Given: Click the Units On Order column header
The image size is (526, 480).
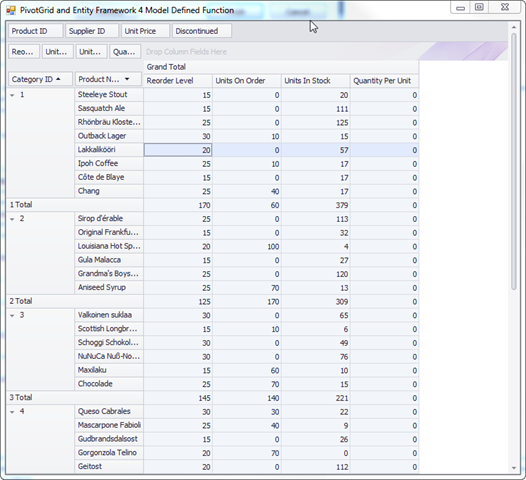Looking at the screenshot, I should [247, 81].
